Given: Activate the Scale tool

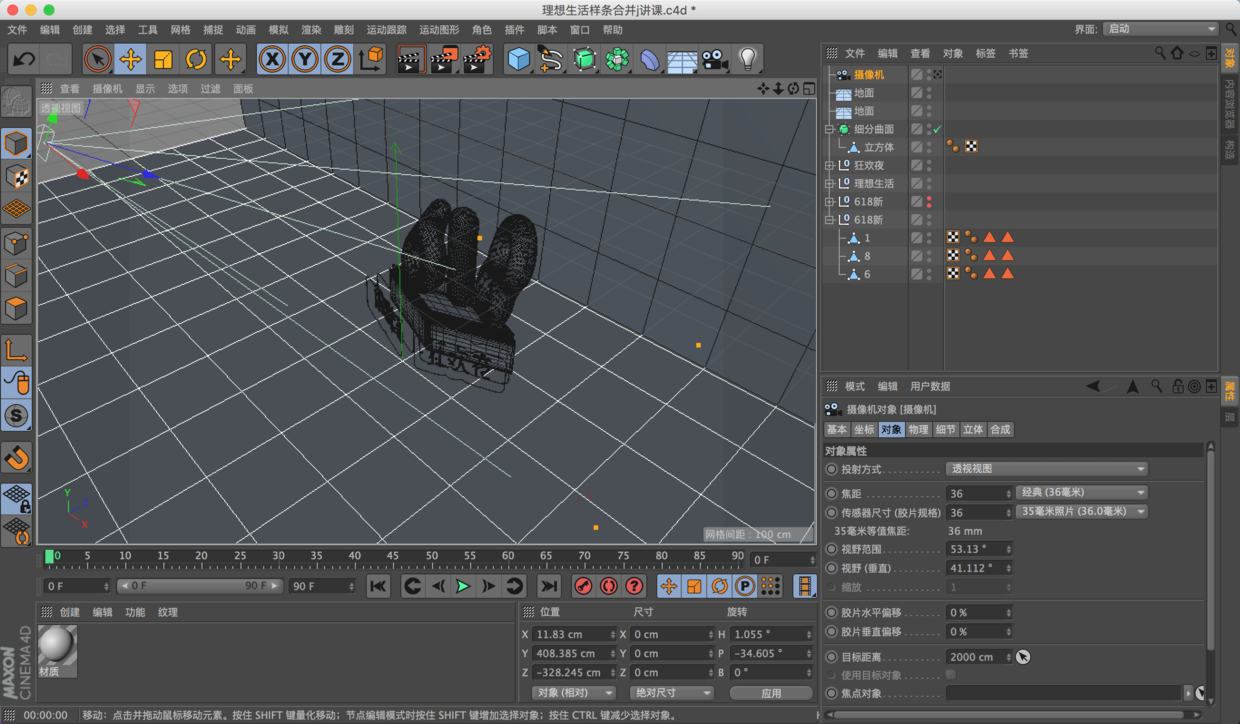Looking at the screenshot, I should click(163, 59).
